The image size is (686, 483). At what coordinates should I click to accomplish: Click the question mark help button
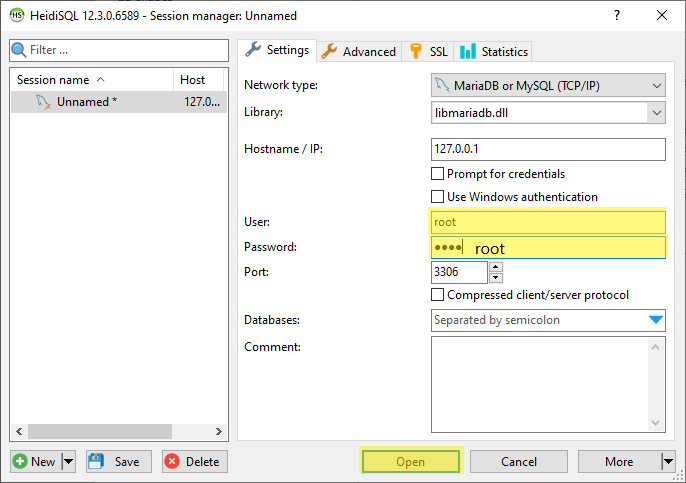click(617, 15)
